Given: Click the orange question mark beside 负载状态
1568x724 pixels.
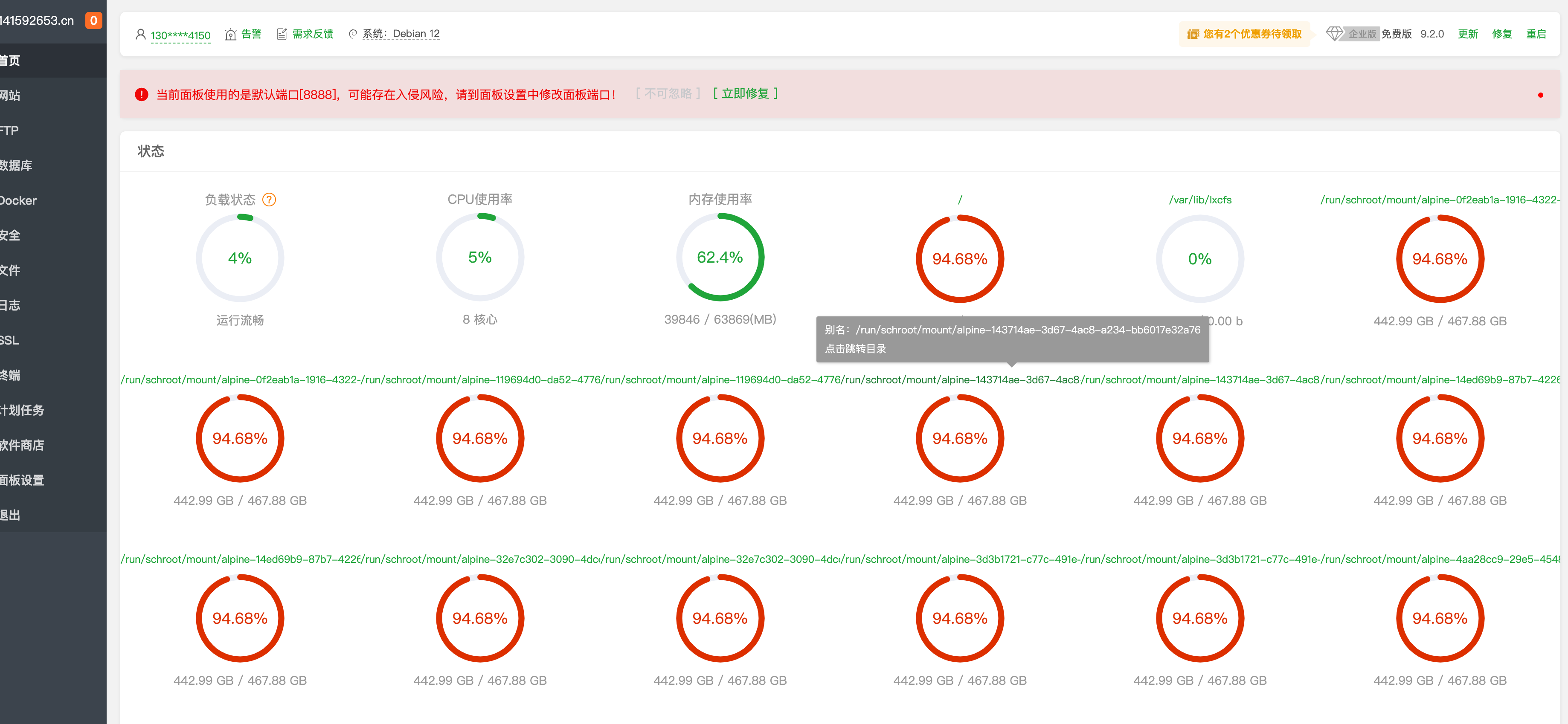Looking at the screenshot, I should tap(269, 200).
